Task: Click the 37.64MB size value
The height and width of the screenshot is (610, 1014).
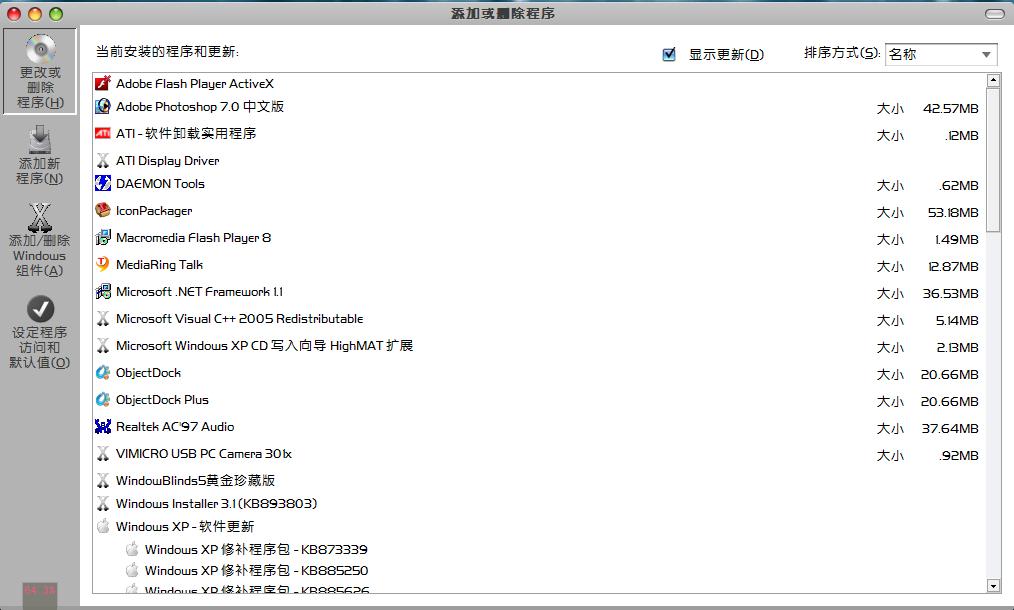Action: [951, 429]
